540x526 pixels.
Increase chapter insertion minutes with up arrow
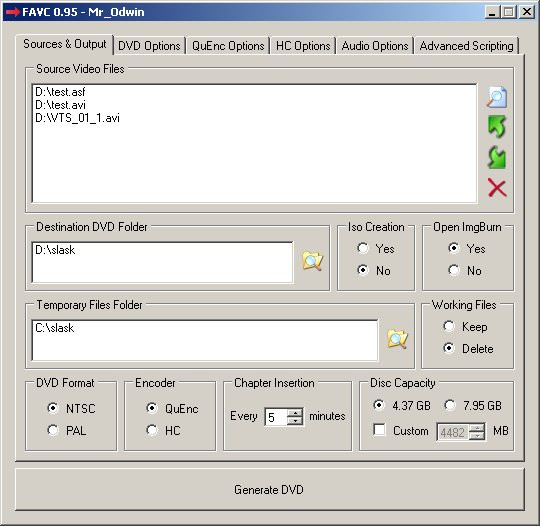coord(295,412)
